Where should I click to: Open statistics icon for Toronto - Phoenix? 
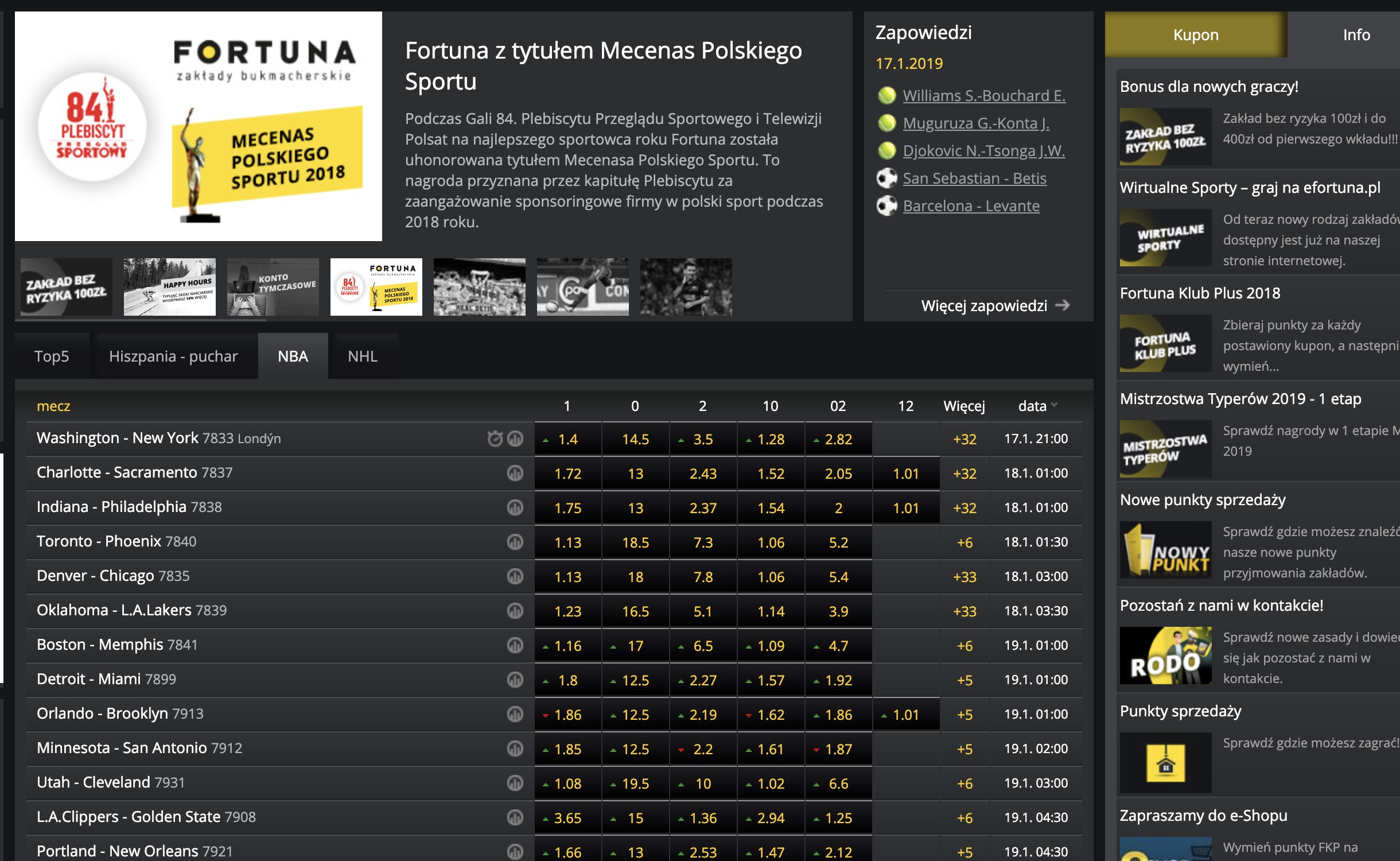pyautogui.click(x=515, y=542)
